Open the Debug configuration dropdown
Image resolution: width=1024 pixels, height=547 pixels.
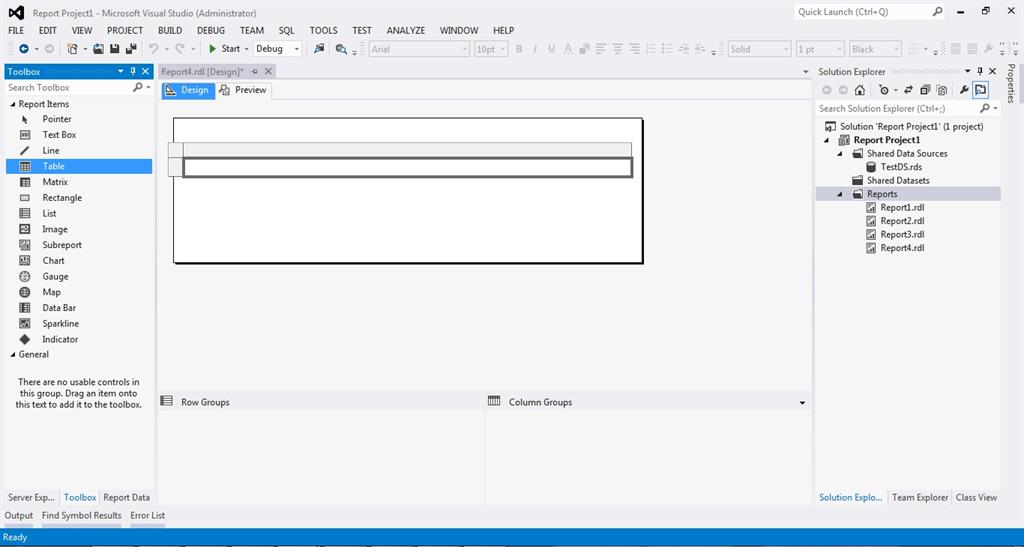pyautogui.click(x=278, y=49)
